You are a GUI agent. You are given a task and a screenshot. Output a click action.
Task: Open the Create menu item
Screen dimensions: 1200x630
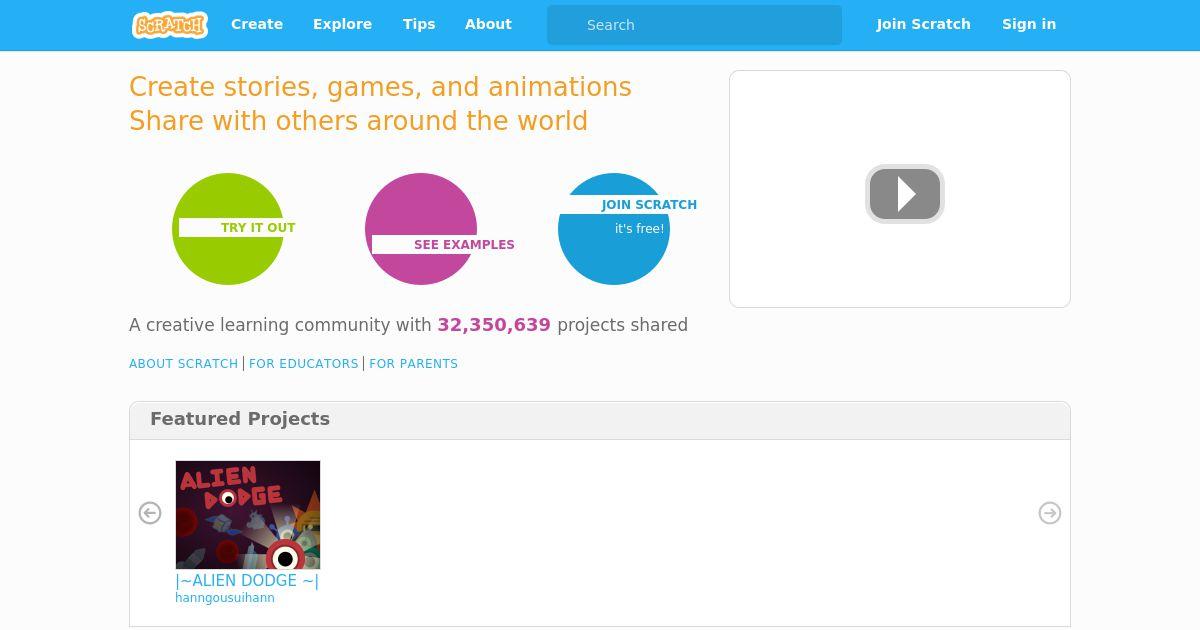(257, 24)
